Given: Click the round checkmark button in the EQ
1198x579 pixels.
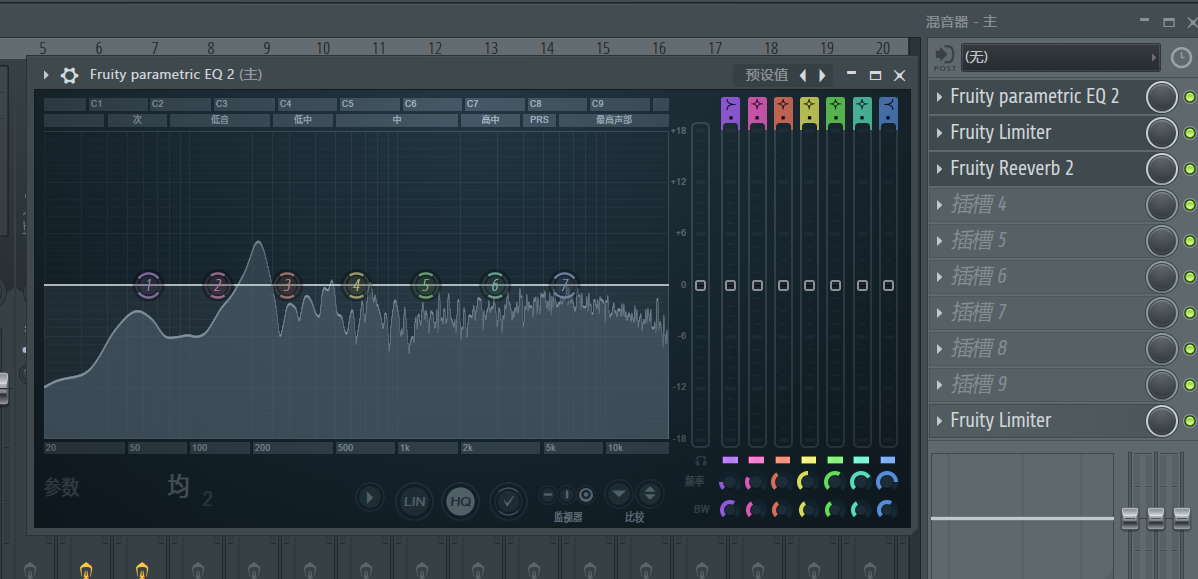Looking at the screenshot, I should coord(508,501).
